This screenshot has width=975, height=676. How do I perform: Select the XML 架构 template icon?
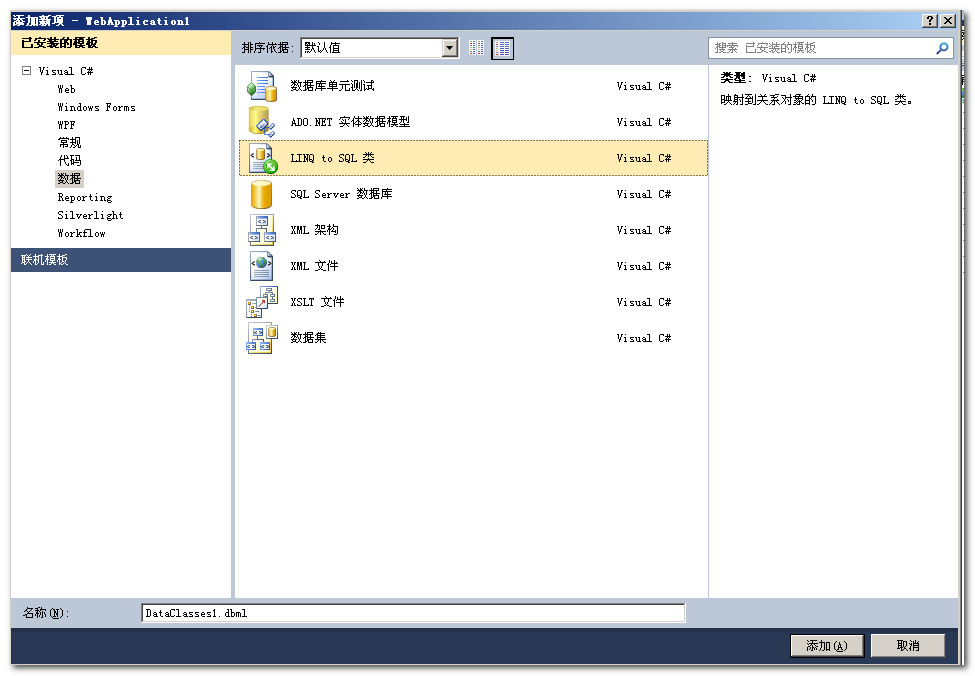click(261, 229)
